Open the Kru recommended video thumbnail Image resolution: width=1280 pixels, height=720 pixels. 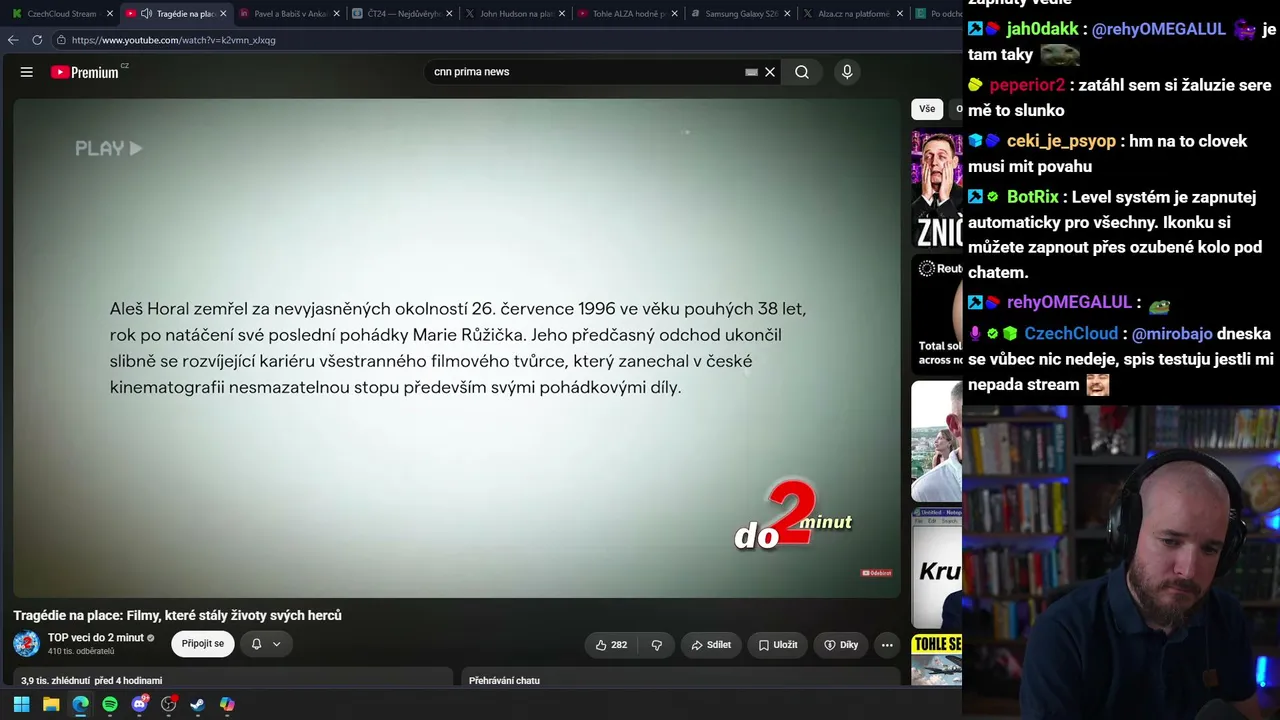point(937,568)
